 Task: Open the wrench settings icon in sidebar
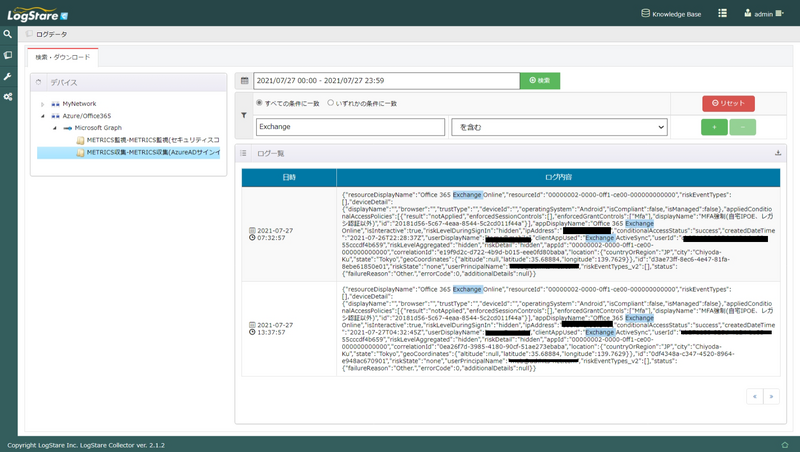[7, 76]
